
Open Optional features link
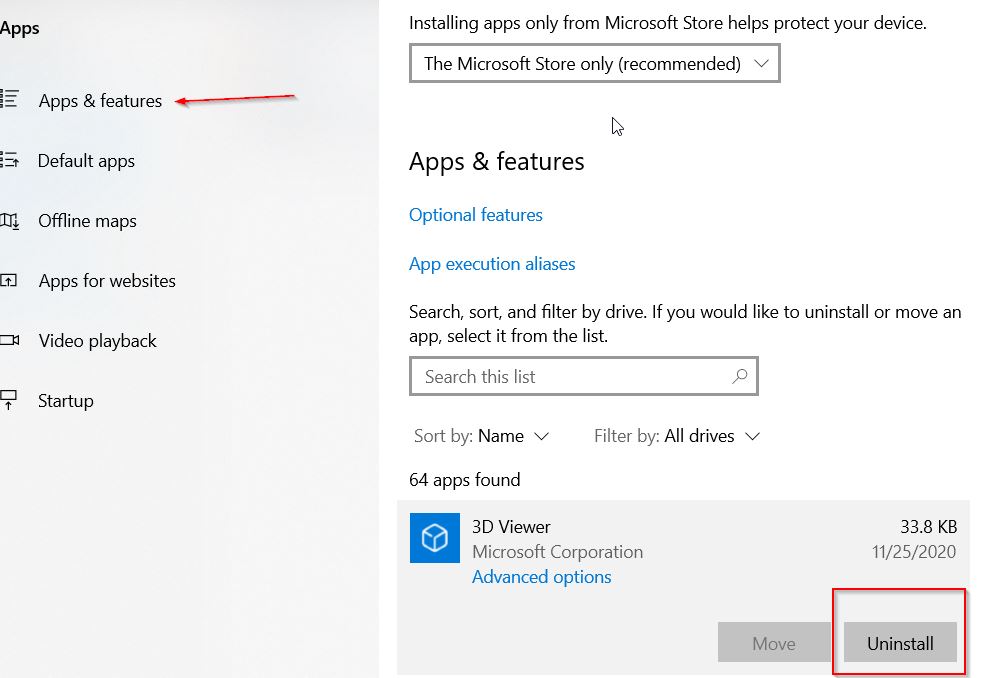click(x=475, y=215)
